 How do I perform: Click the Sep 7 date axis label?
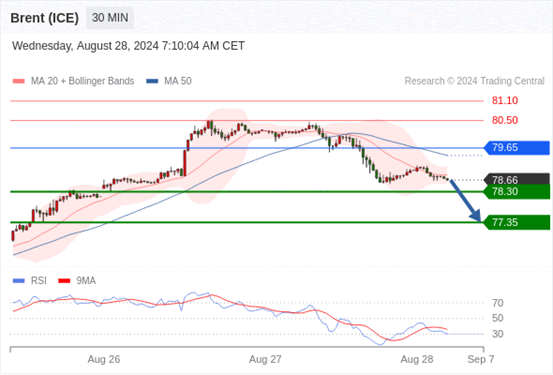coord(481,359)
